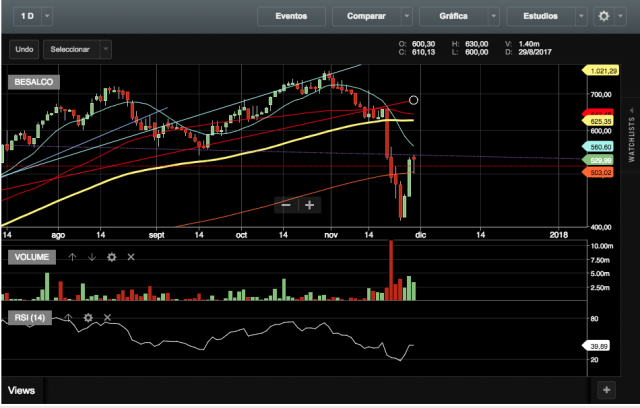The width and height of the screenshot is (640, 408).
Task: Open the Gráfica menu
Action: point(453,16)
